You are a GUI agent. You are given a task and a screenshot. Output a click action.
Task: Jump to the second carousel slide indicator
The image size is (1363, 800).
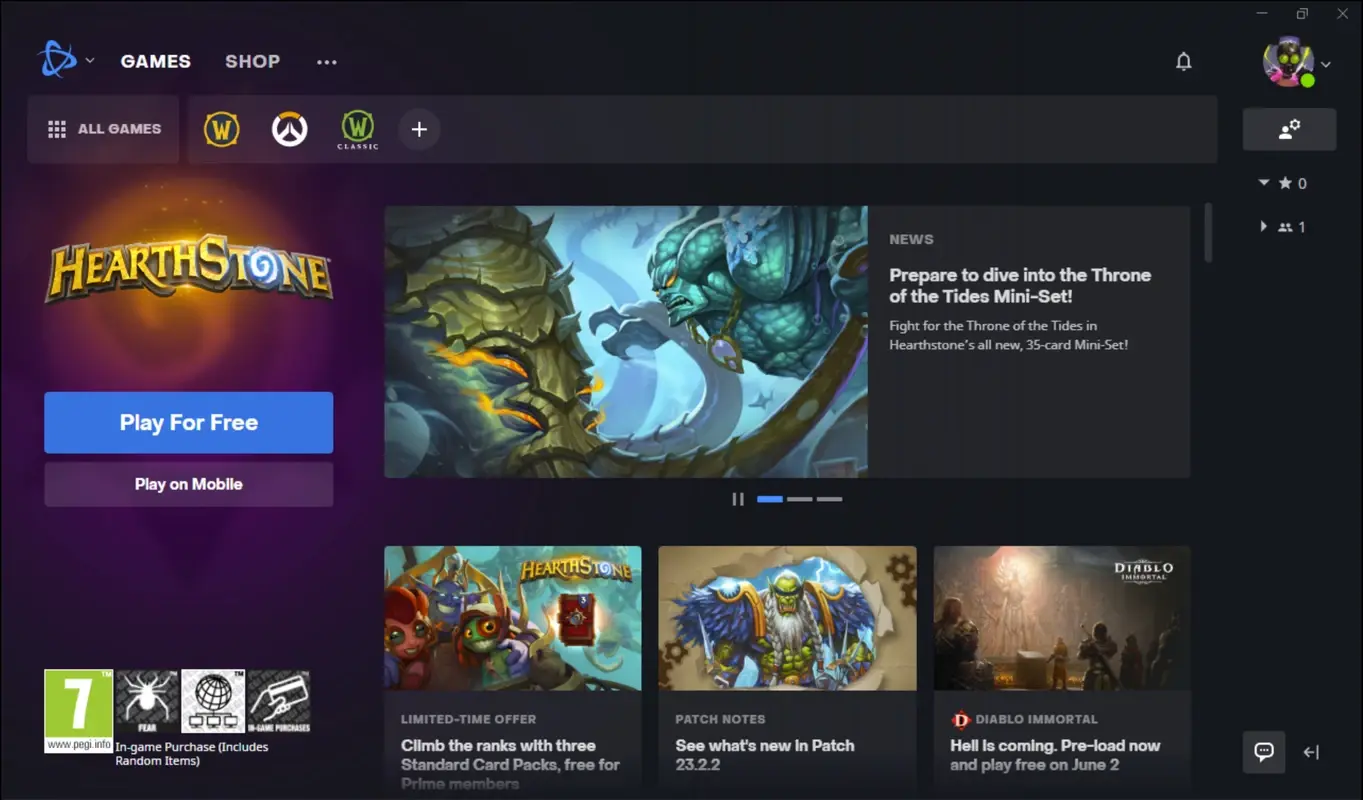(799, 498)
